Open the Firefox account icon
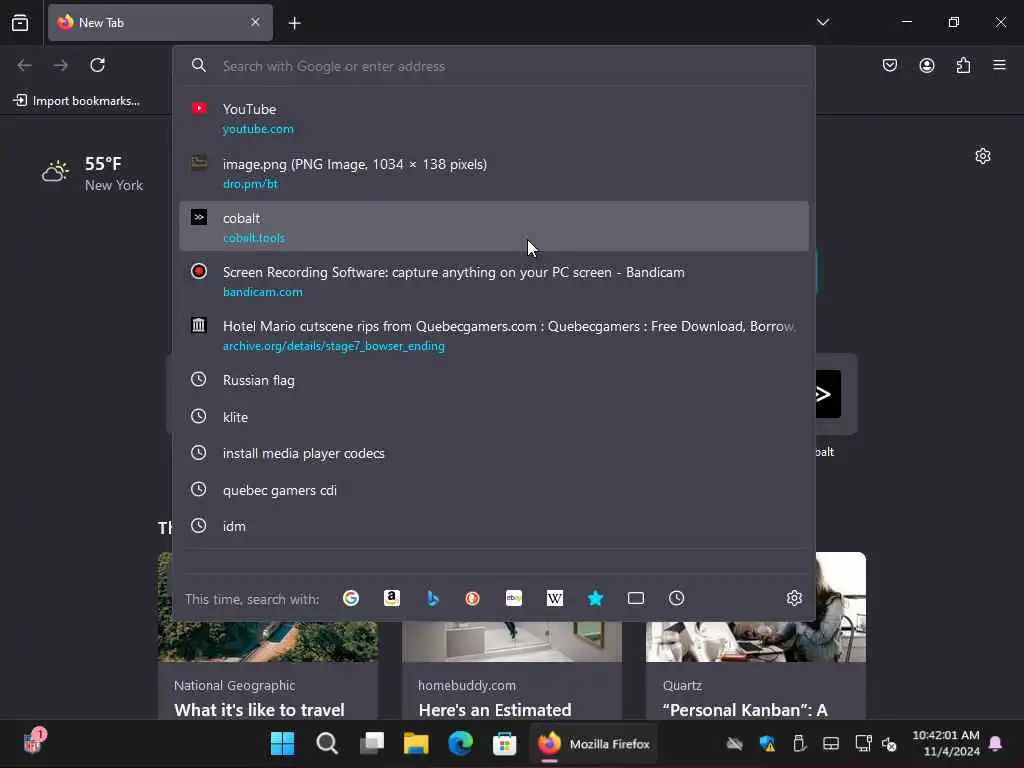The image size is (1024, 768). click(927, 65)
